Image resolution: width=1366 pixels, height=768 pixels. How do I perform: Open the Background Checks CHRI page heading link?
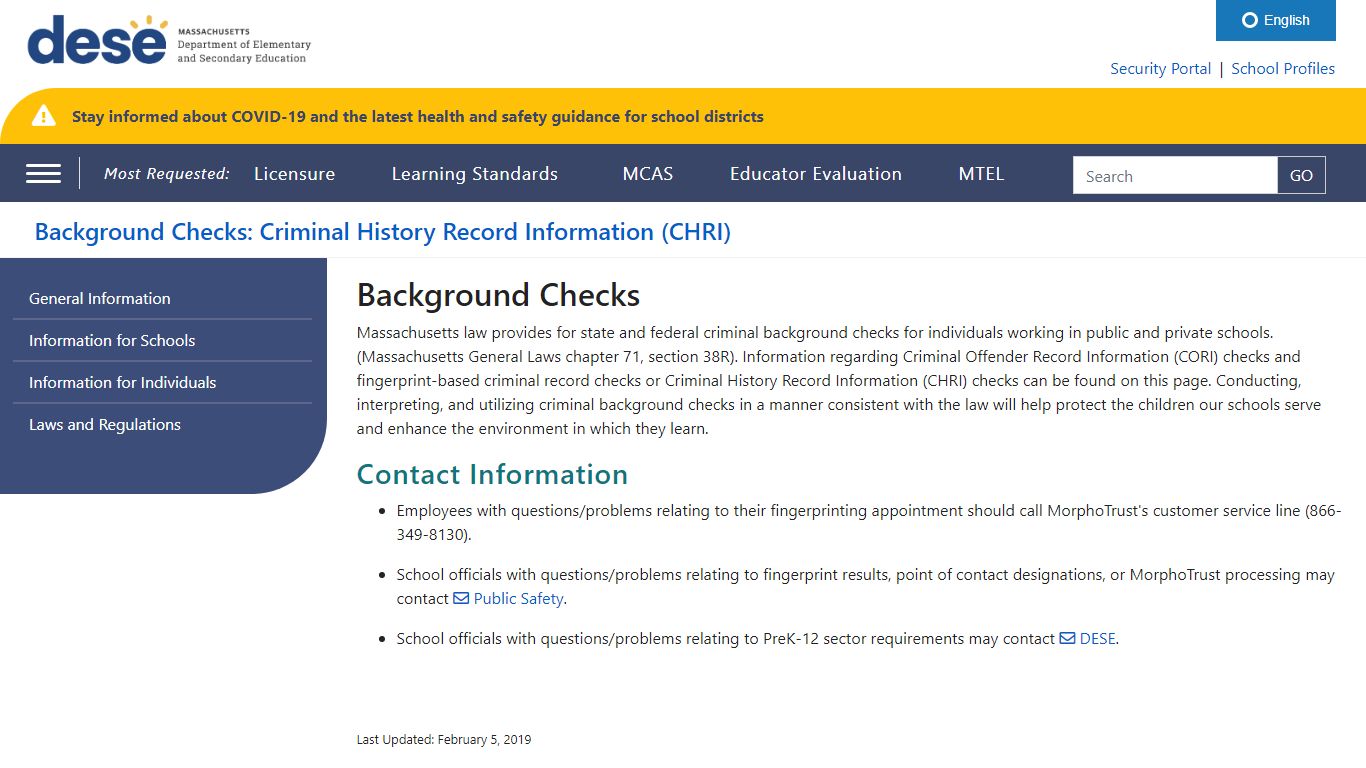383,232
